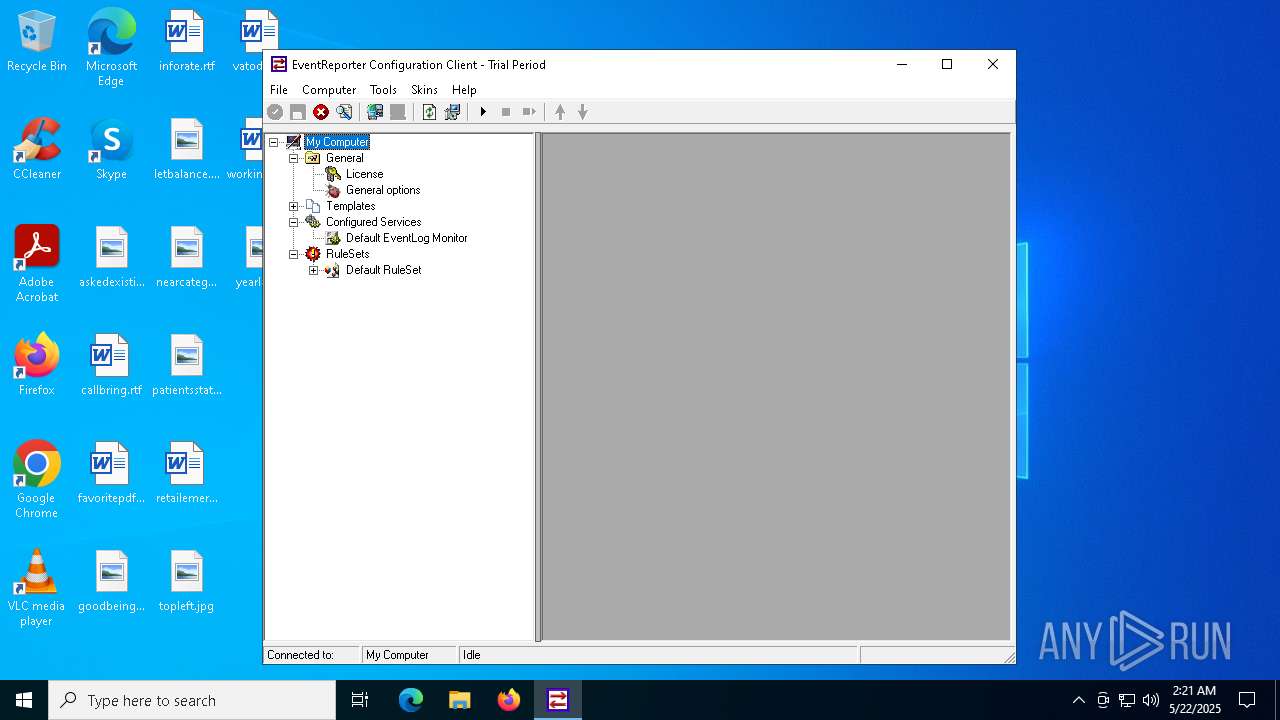Open the Recycle Bin desktop icon
The height and width of the screenshot is (720, 1280).
[x=37, y=43]
